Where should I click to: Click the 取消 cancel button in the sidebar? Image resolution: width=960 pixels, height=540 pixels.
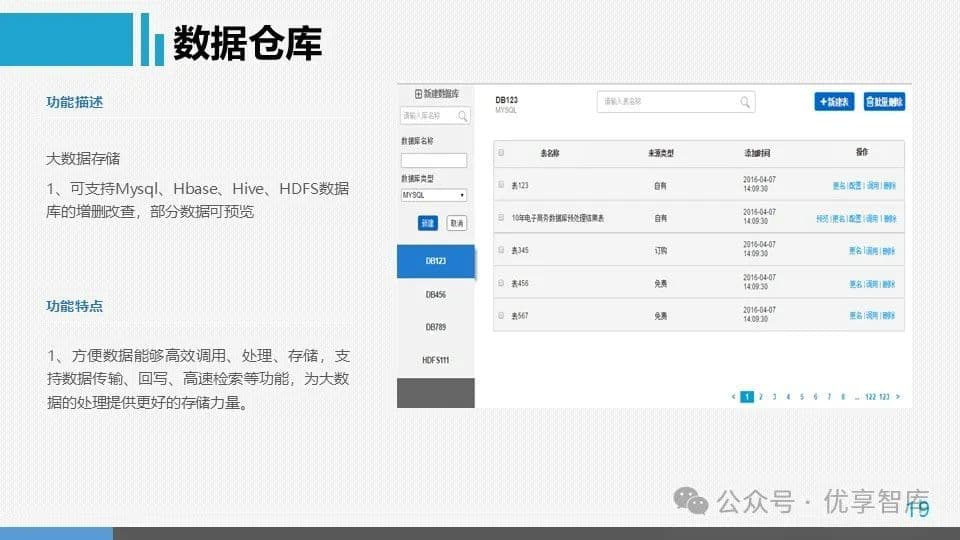pos(457,223)
